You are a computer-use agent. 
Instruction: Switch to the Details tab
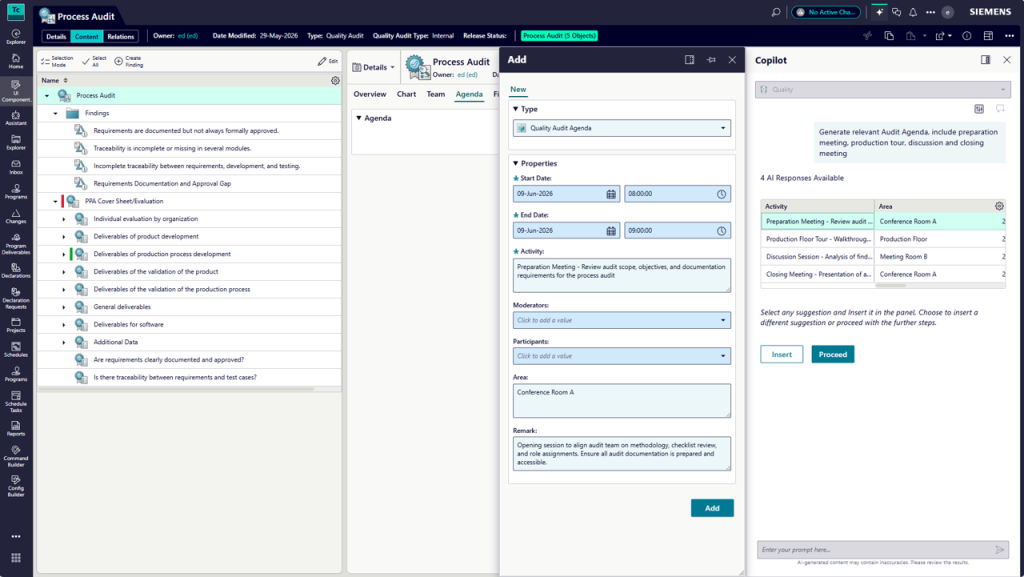(56, 37)
